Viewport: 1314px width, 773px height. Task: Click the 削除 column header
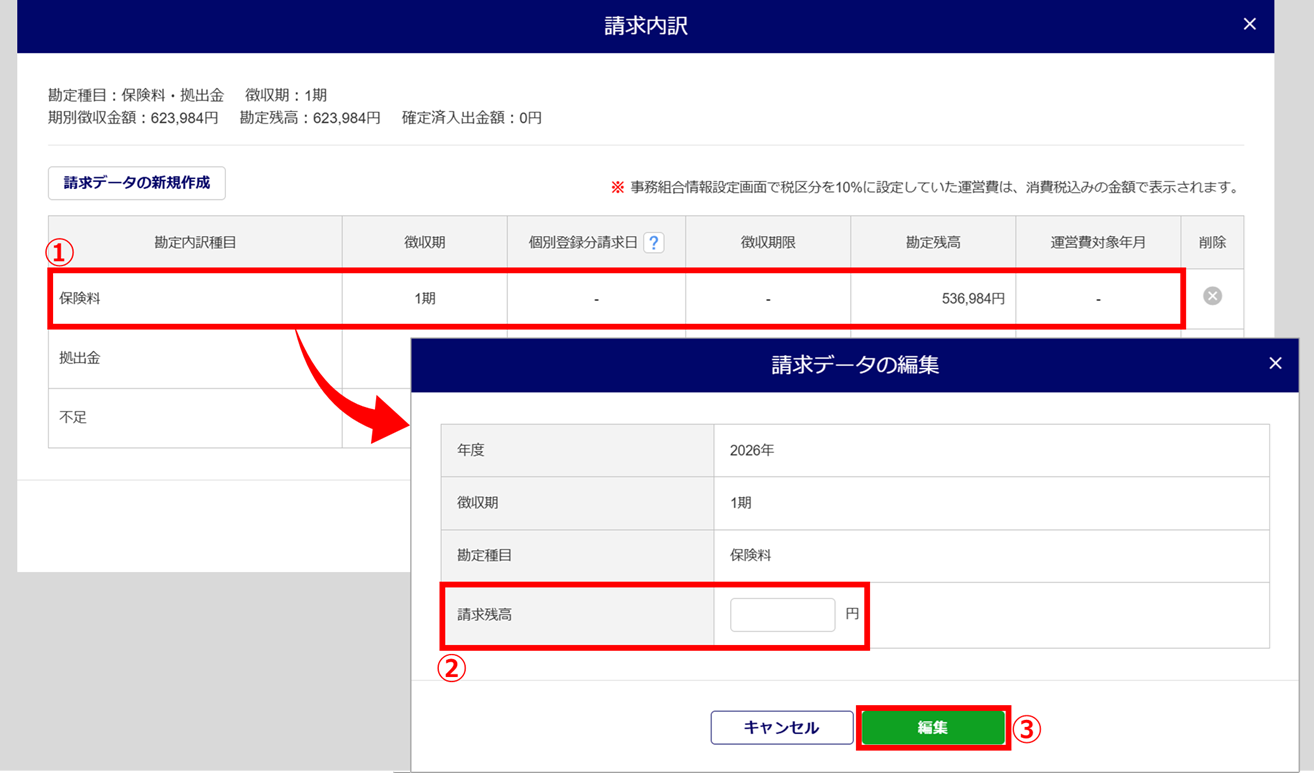(x=1212, y=243)
